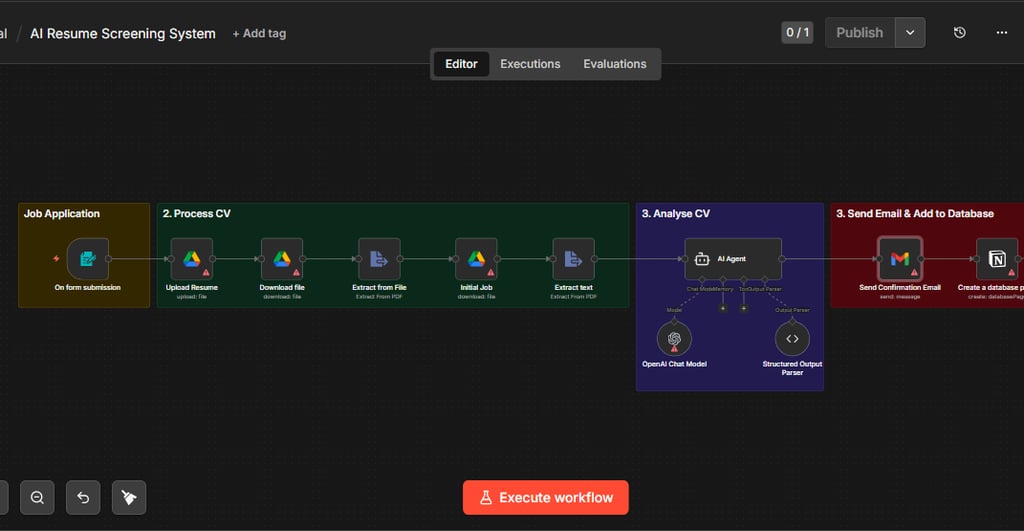The height and width of the screenshot is (531, 1024).
Task: Select the OpenAI Chat Model node
Action: [674, 338]
